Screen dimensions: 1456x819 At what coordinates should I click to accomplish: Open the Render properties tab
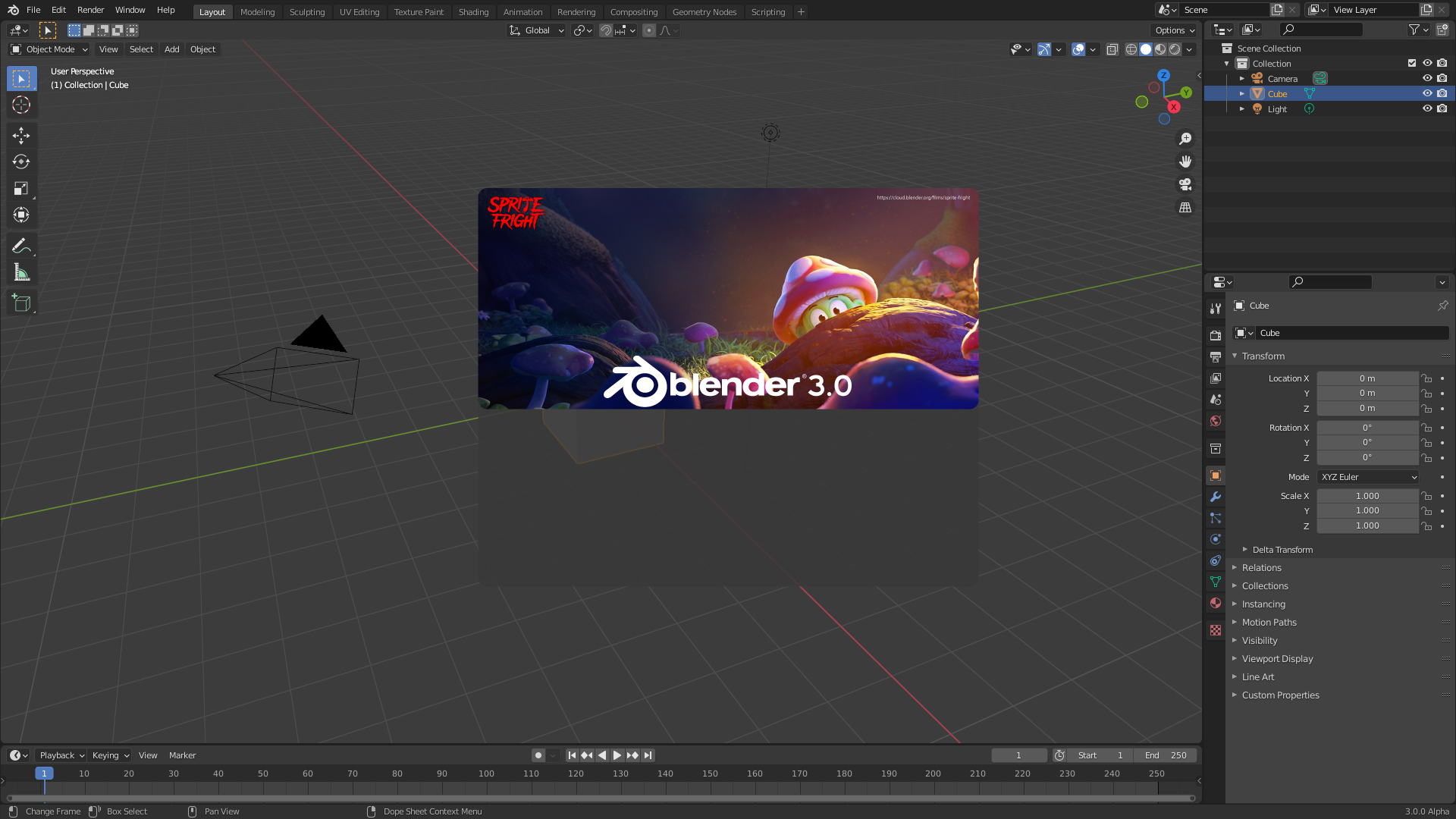pos(1216,335)
